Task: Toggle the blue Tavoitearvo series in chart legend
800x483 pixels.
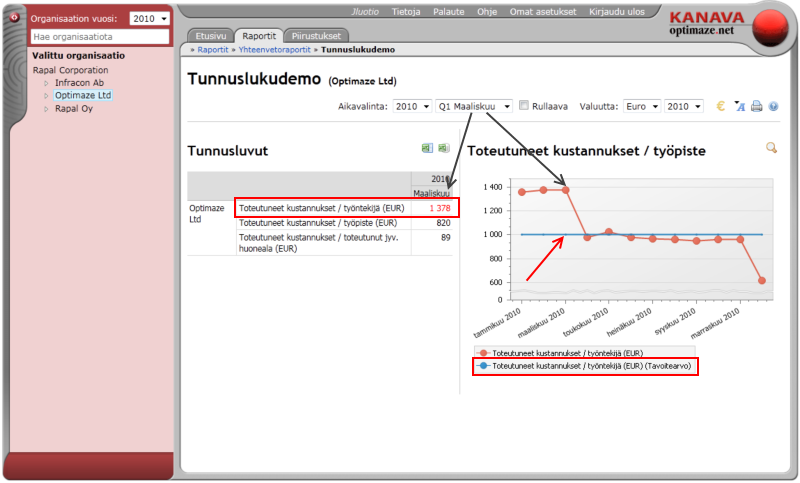Action: 588,367
